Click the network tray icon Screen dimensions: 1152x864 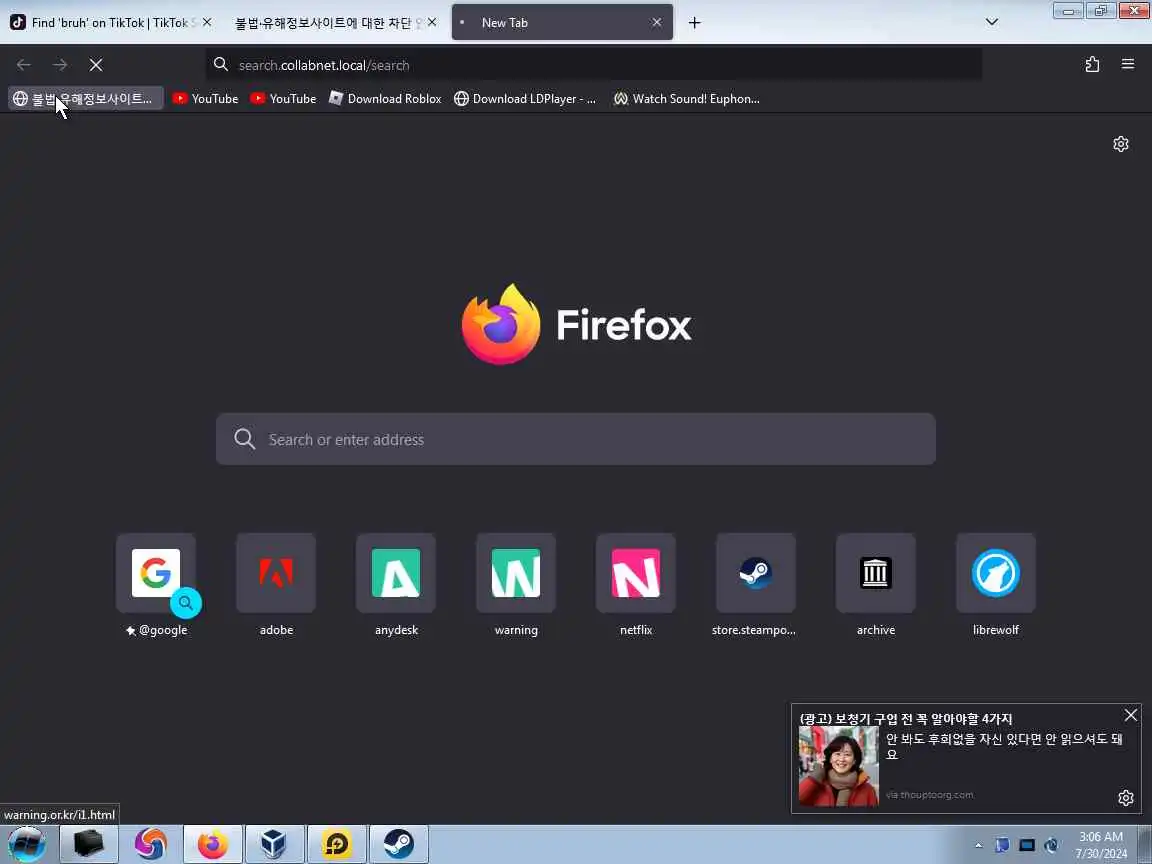[x=1051, y=845]
